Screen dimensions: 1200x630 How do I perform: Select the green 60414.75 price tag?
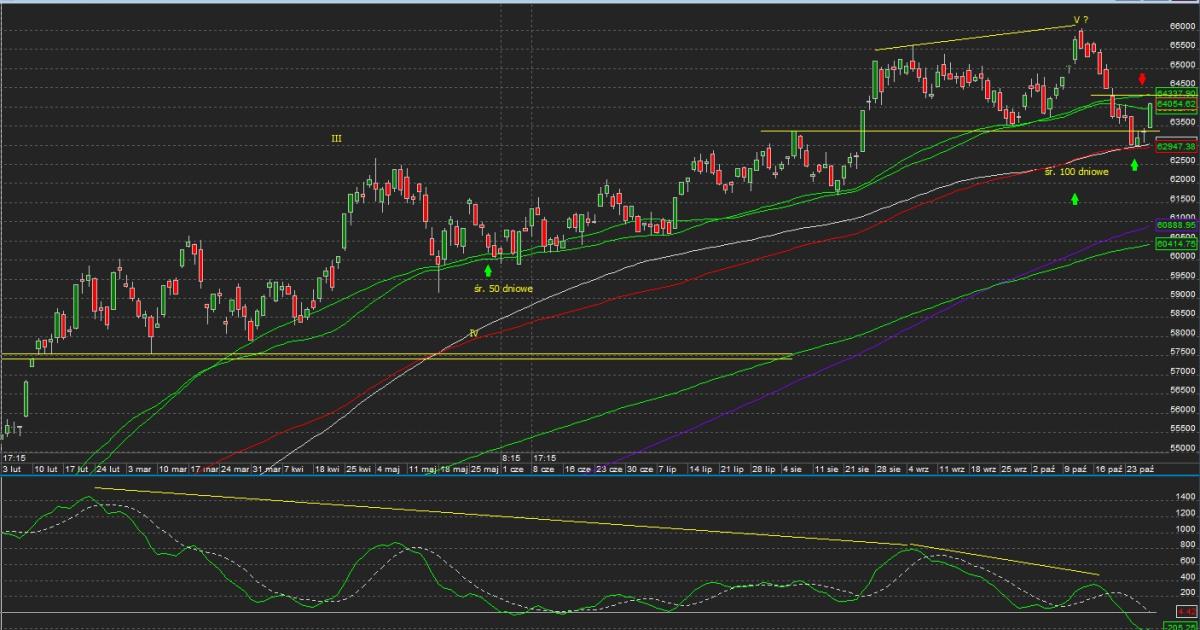point(1176,243)
